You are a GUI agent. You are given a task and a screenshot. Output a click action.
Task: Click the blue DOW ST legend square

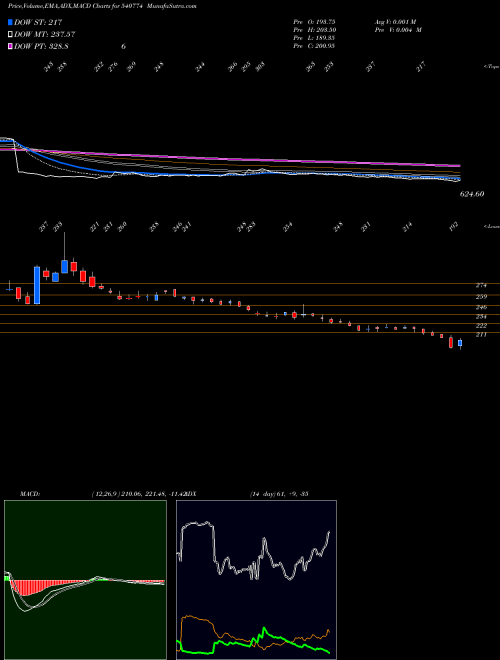click(10, 22)
